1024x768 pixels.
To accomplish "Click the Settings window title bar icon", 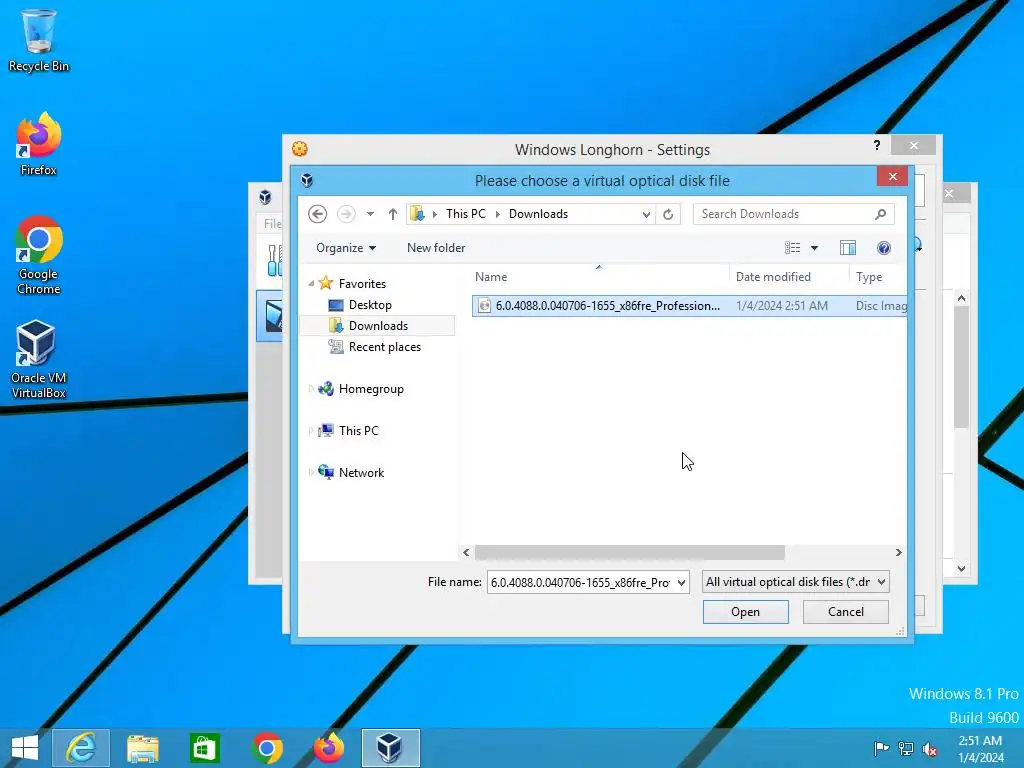I will (x=300, y=149).
